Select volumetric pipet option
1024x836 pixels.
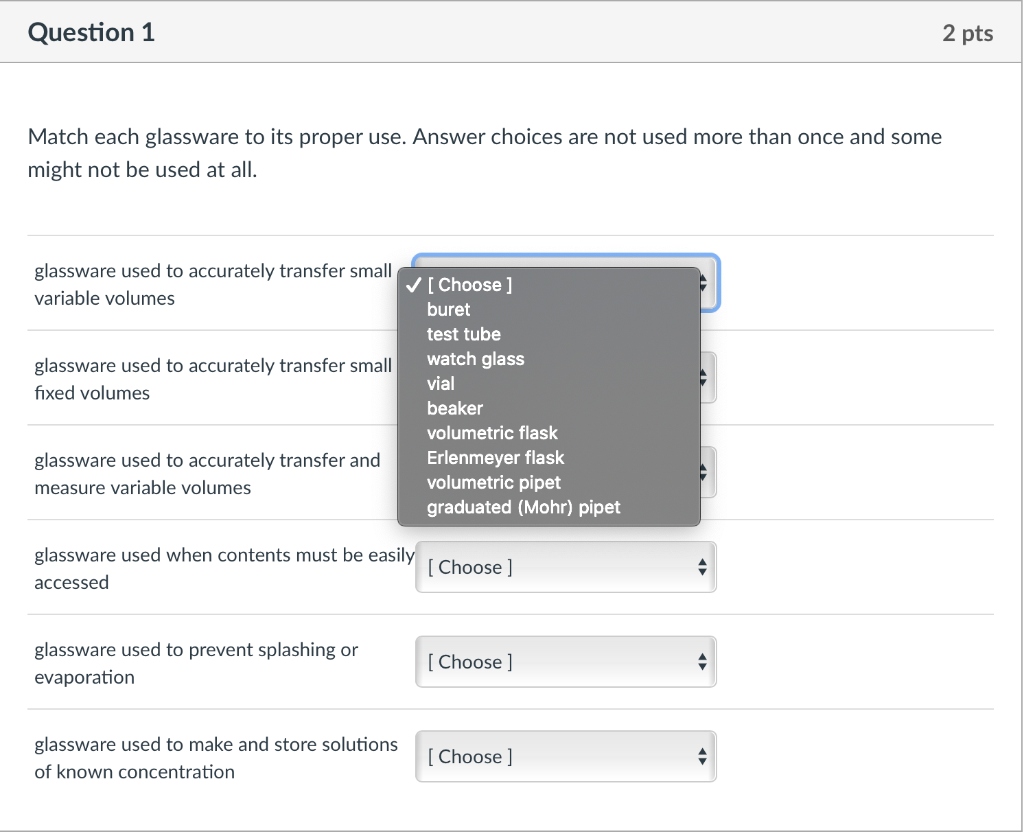549,483
